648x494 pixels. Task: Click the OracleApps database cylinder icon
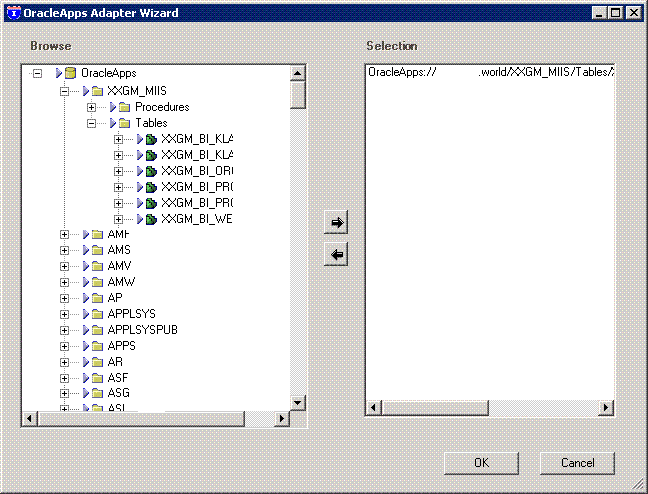(x=71, y=73)
